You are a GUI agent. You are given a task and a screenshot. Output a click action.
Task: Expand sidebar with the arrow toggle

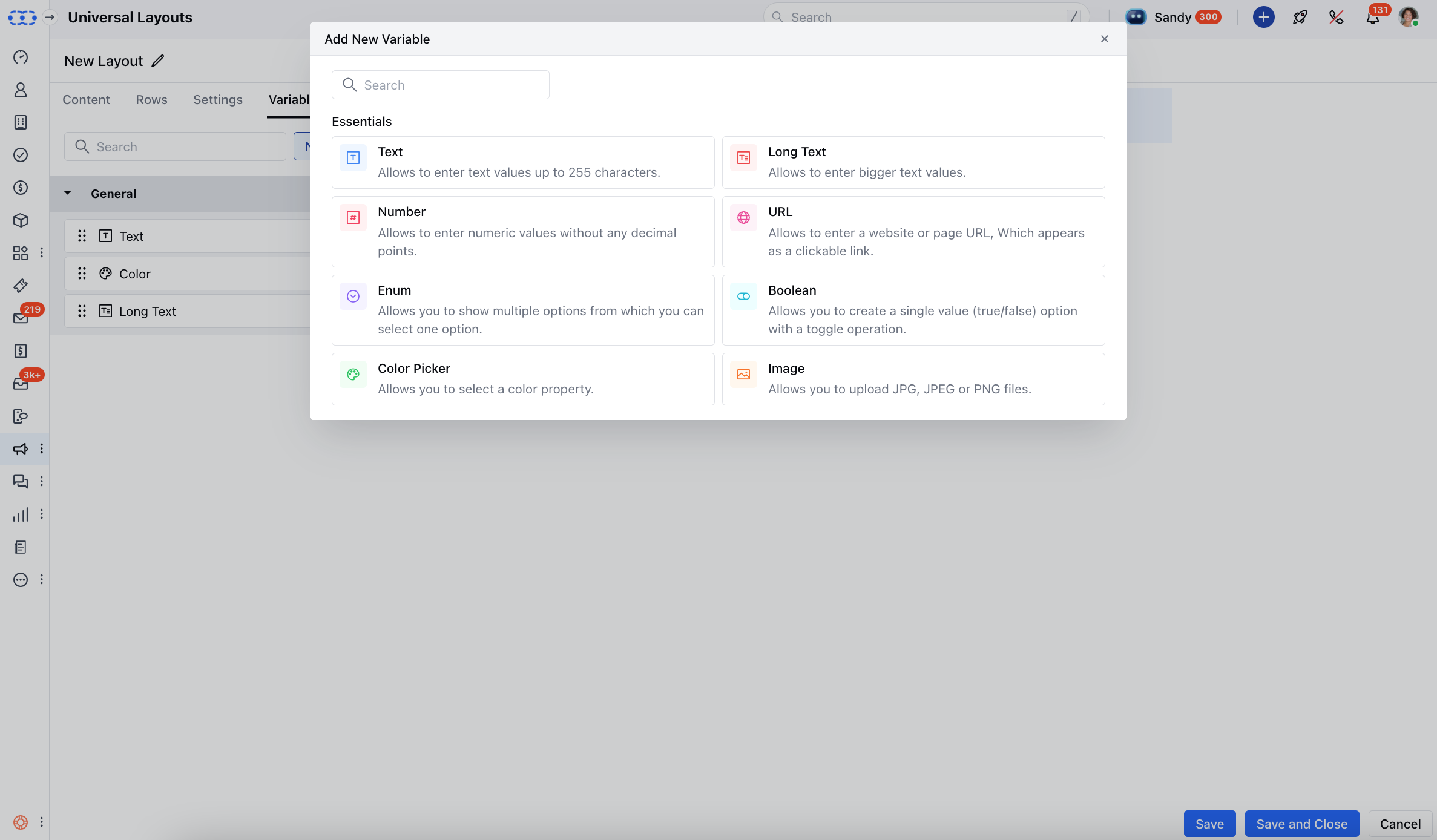tap(50, 18)
